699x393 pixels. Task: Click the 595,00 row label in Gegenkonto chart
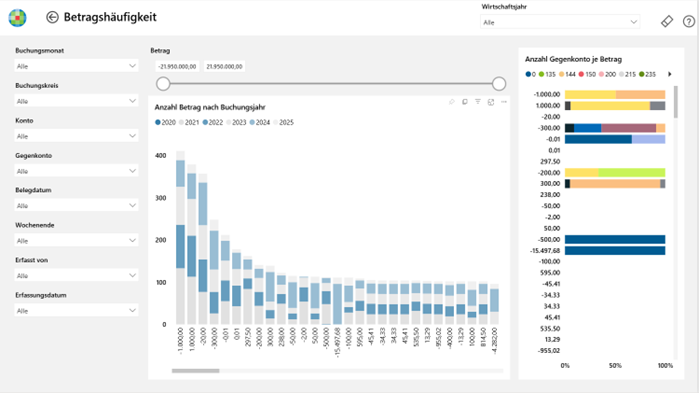pos(550,273)
